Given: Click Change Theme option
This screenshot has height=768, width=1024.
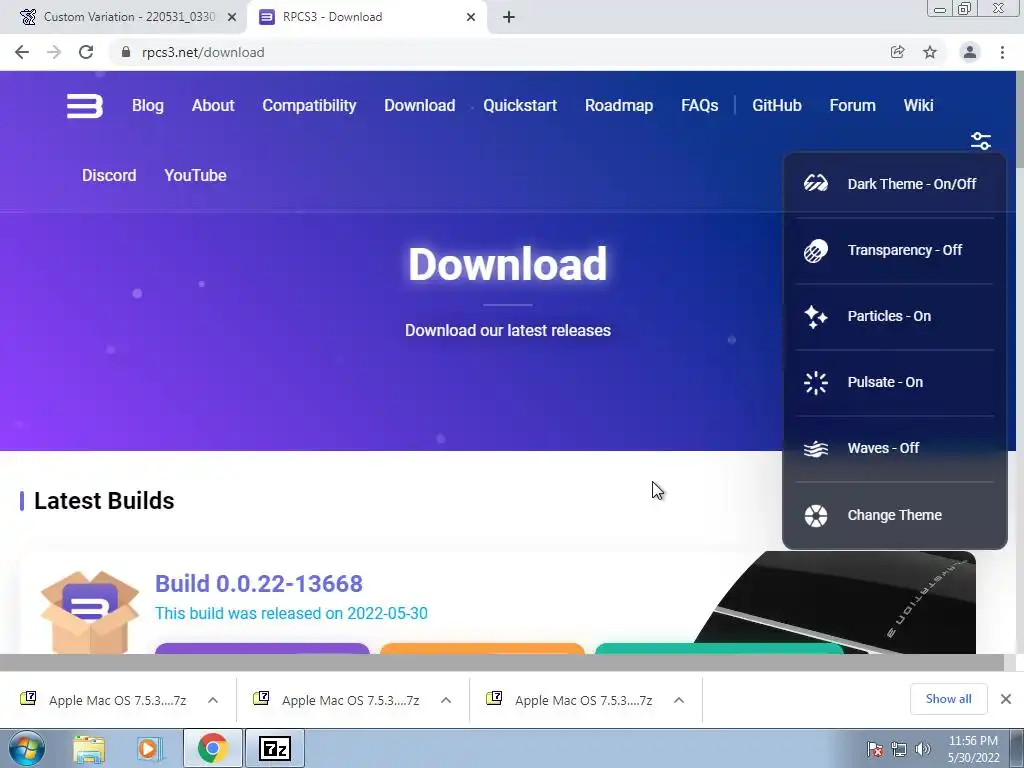Looking at the screenshot, I should (x=895, y=515).
